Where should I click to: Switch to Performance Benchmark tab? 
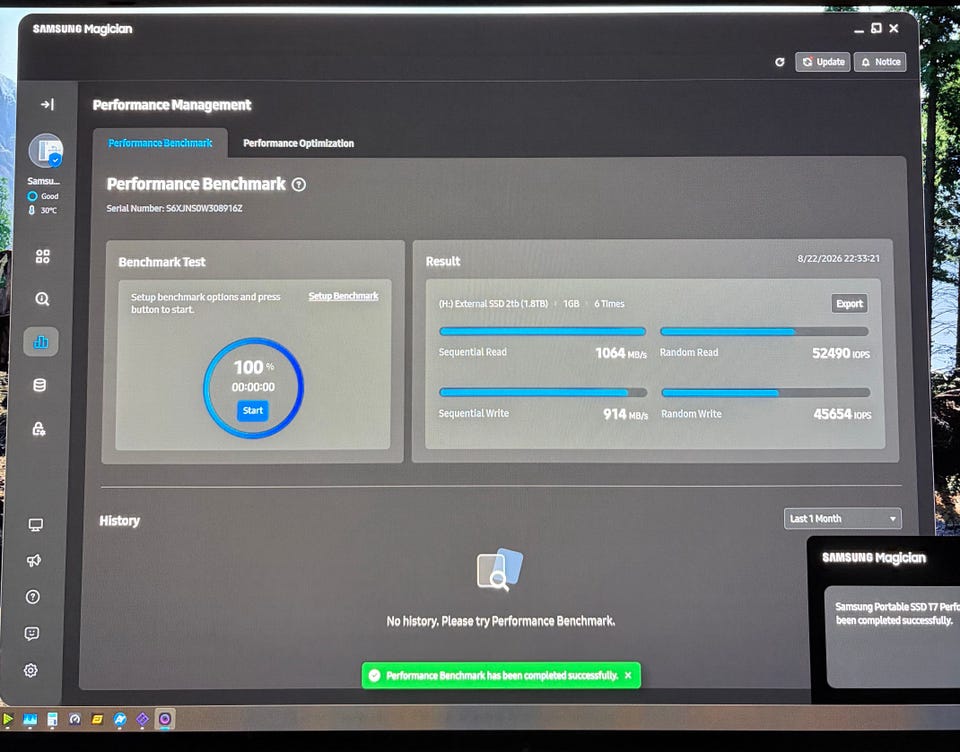pyautogui.click(x=160, y=143)
